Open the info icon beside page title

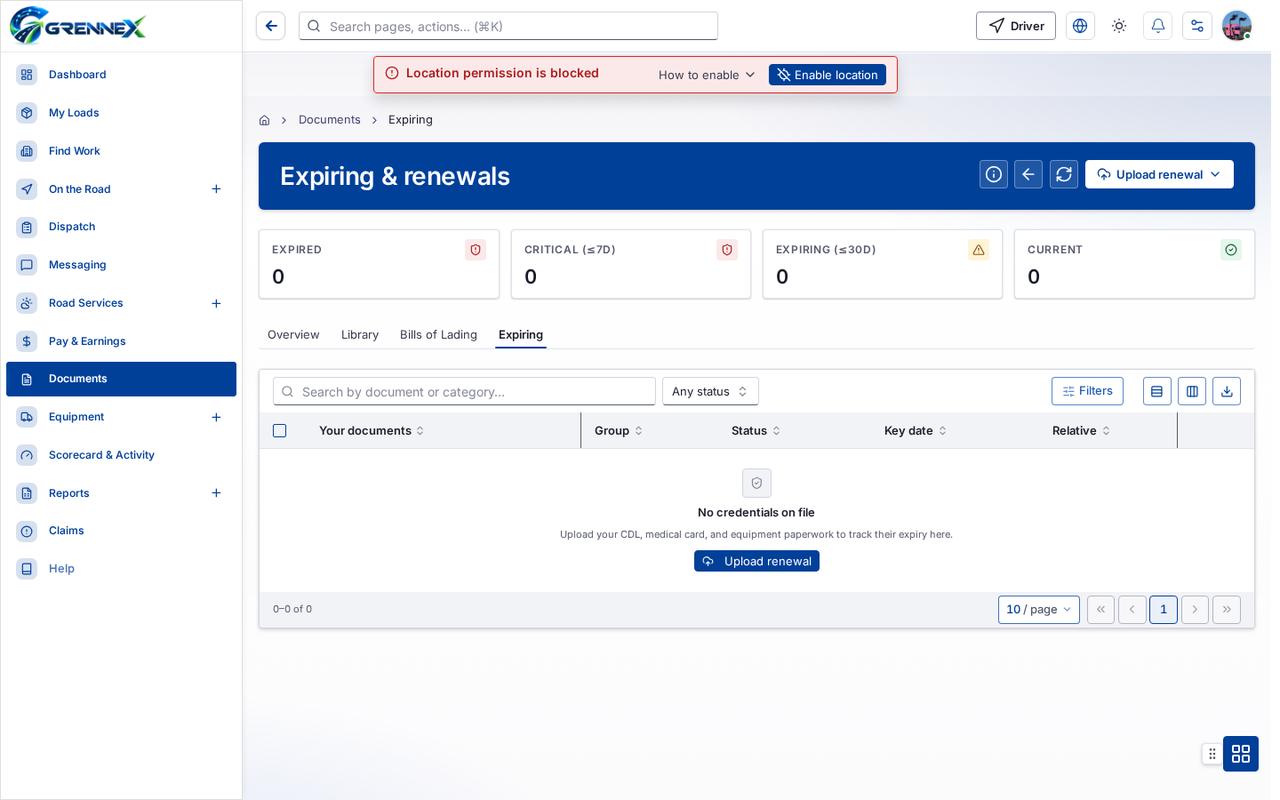click(x=994, y=174)
